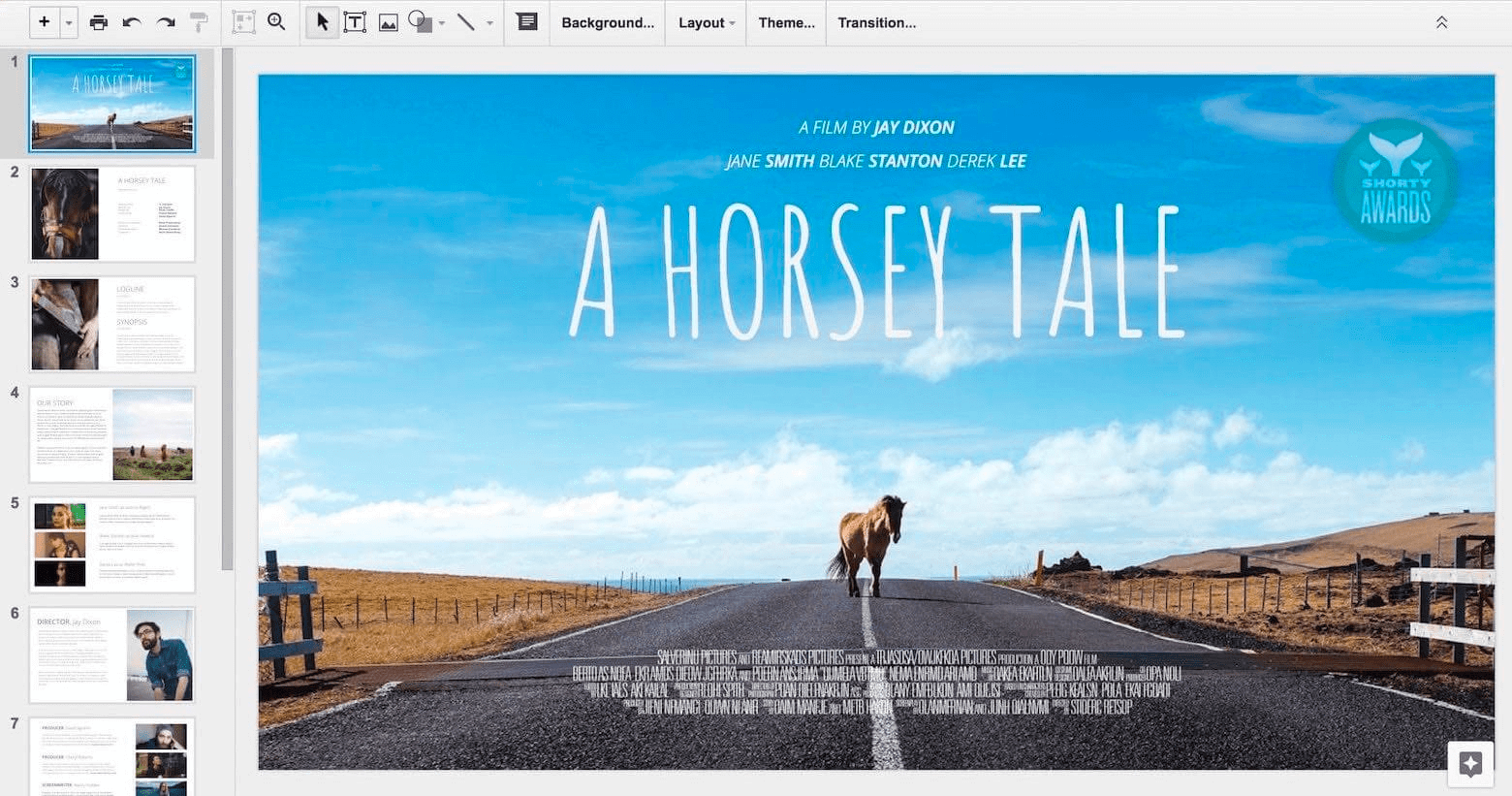Activate the Paint format tool

tap(197, 21)
